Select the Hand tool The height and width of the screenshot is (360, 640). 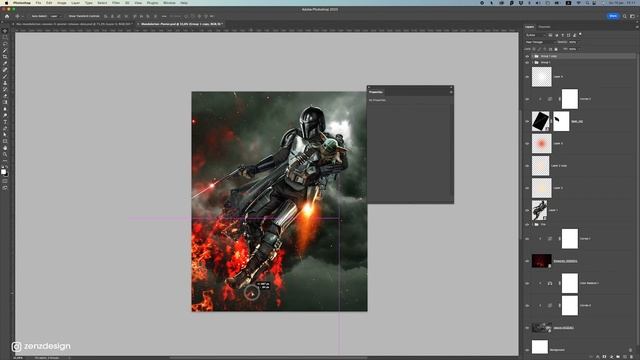5,148
